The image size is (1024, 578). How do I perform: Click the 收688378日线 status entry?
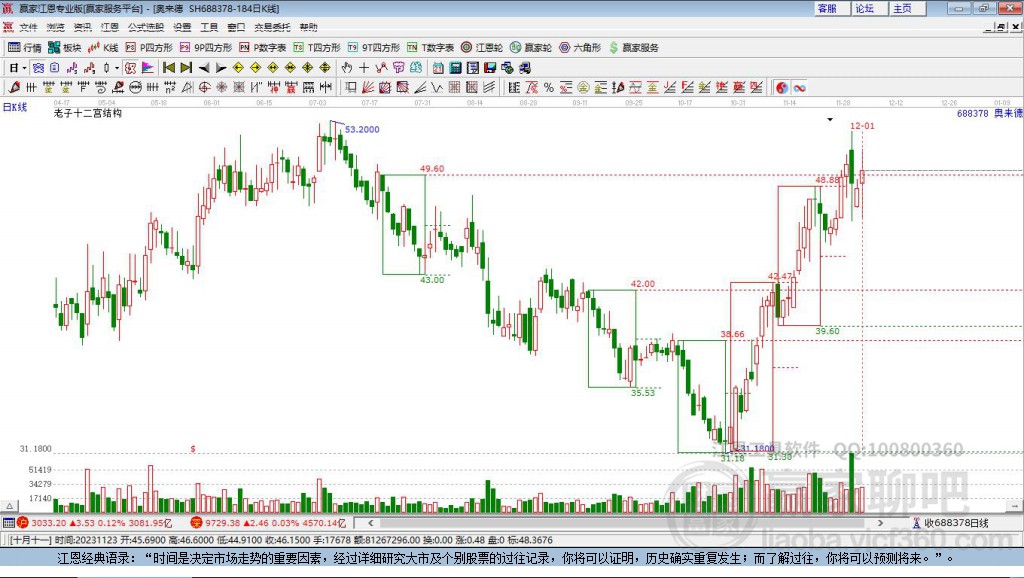[x=950, y=522]
